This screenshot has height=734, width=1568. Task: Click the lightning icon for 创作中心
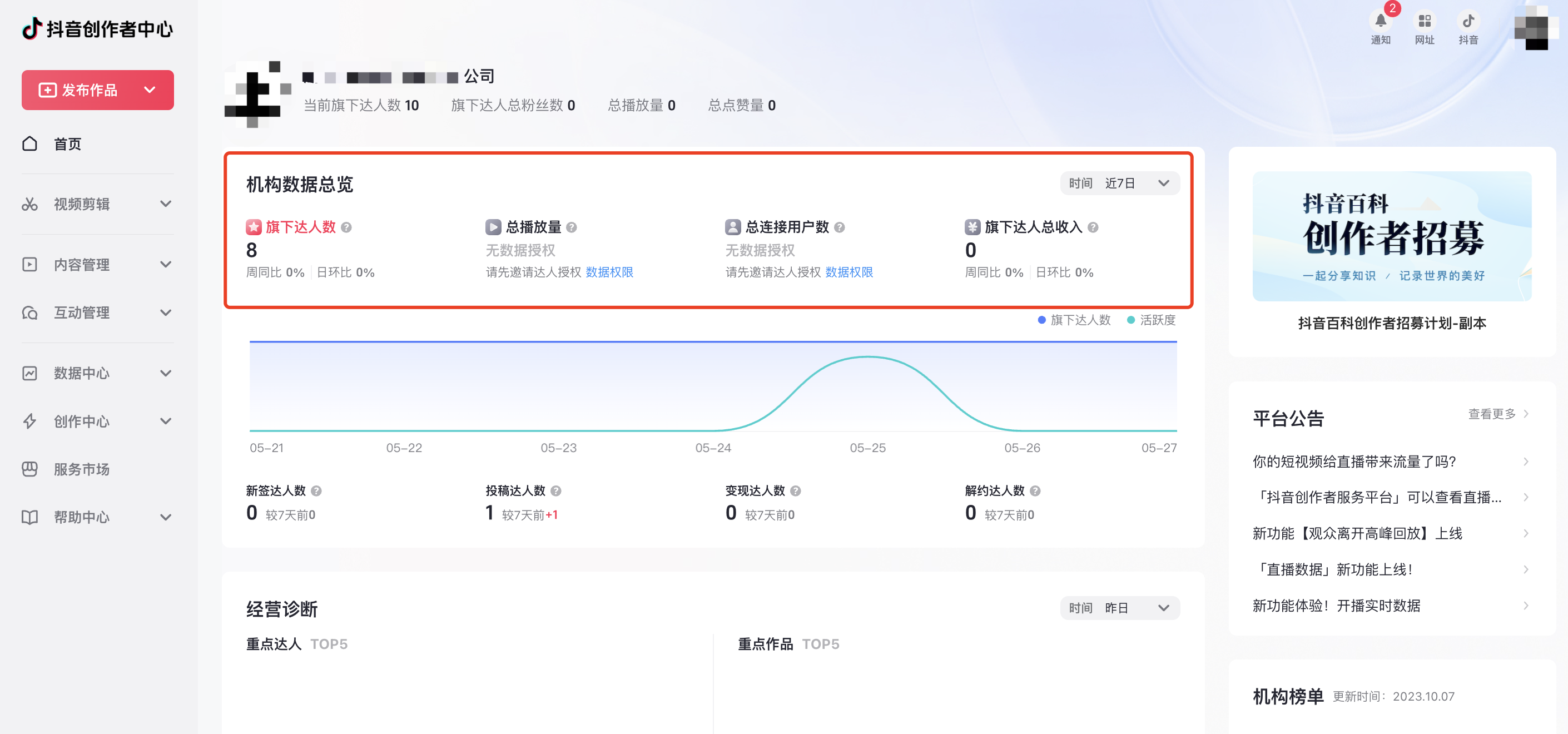tap(30, 421)
